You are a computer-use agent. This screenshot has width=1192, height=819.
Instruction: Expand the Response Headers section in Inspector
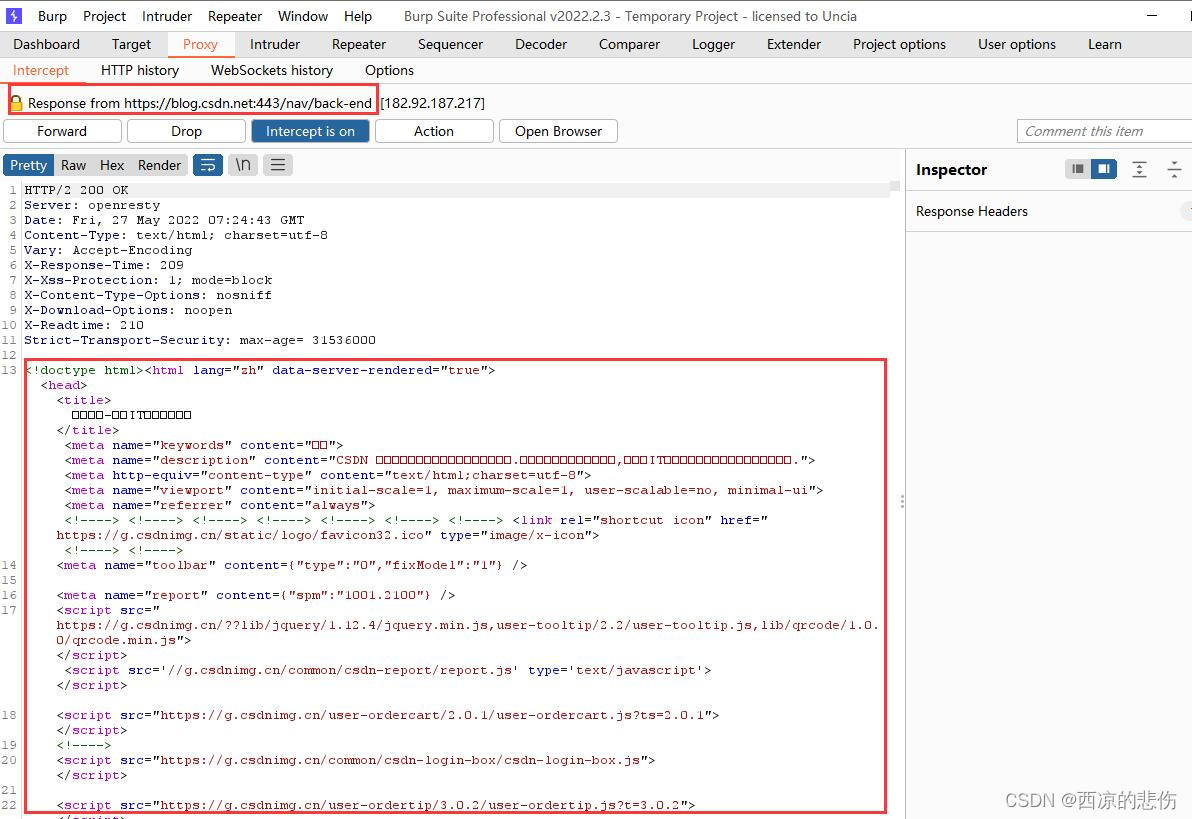(1048, 211)
